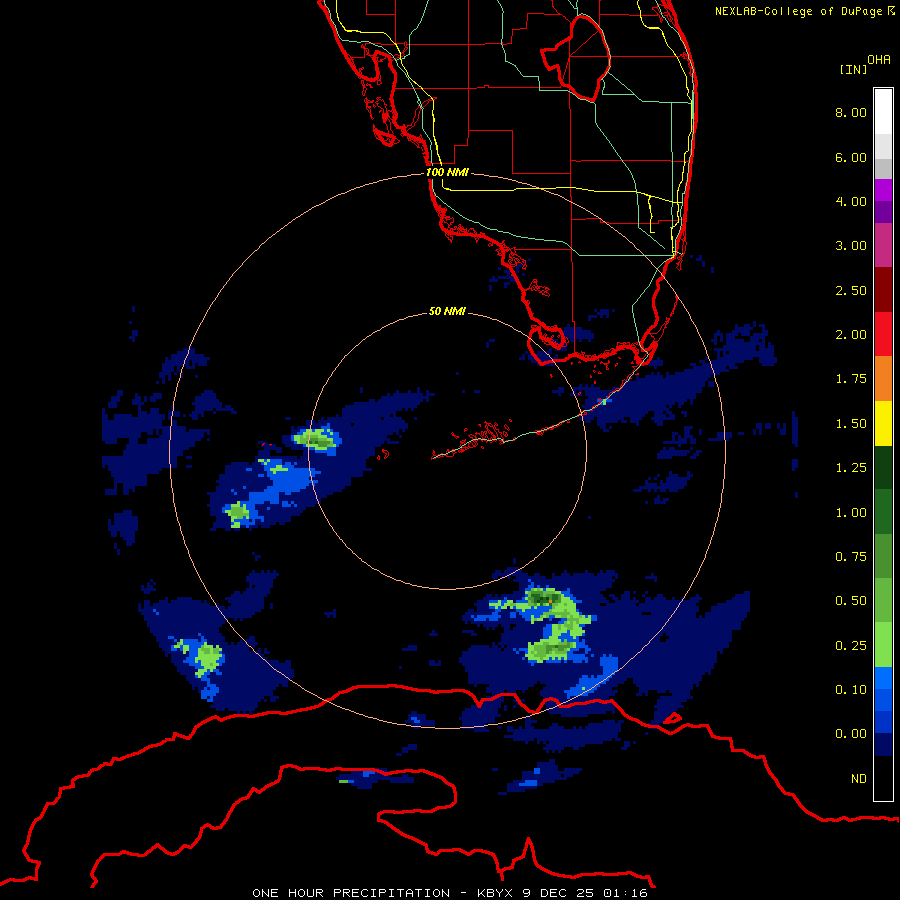Click the ND legend label
The width and height of the screenshot is (900, 900).
pyautogui.click(x=859, y=779)
